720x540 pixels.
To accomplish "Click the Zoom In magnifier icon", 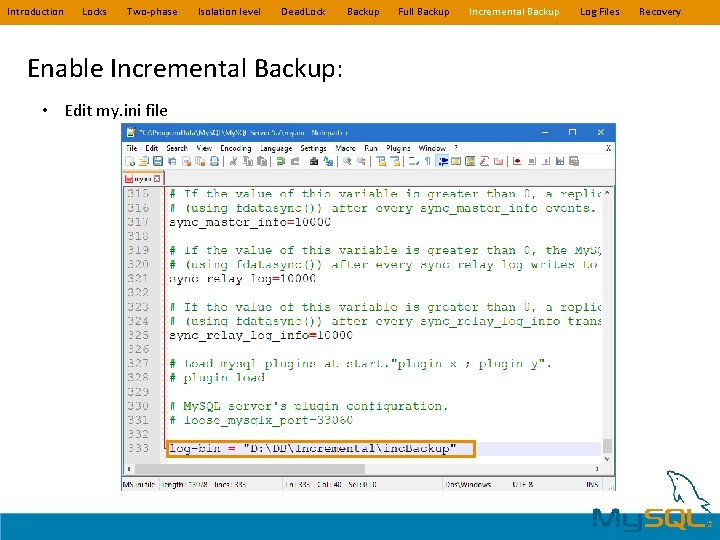I will (347, 161).
